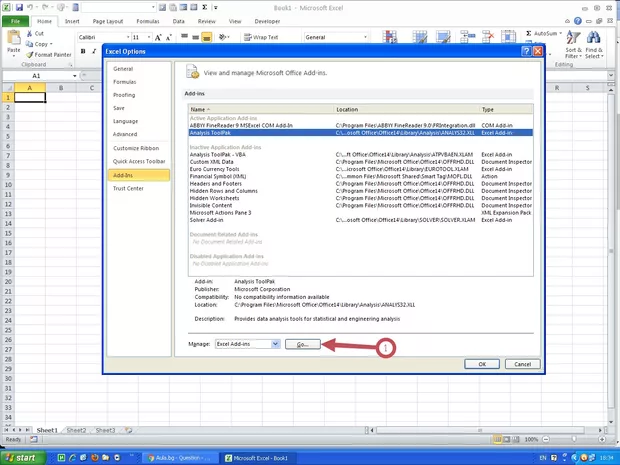Select Trust Center in options sidebar
620x465 pixels.
(128, 188)
